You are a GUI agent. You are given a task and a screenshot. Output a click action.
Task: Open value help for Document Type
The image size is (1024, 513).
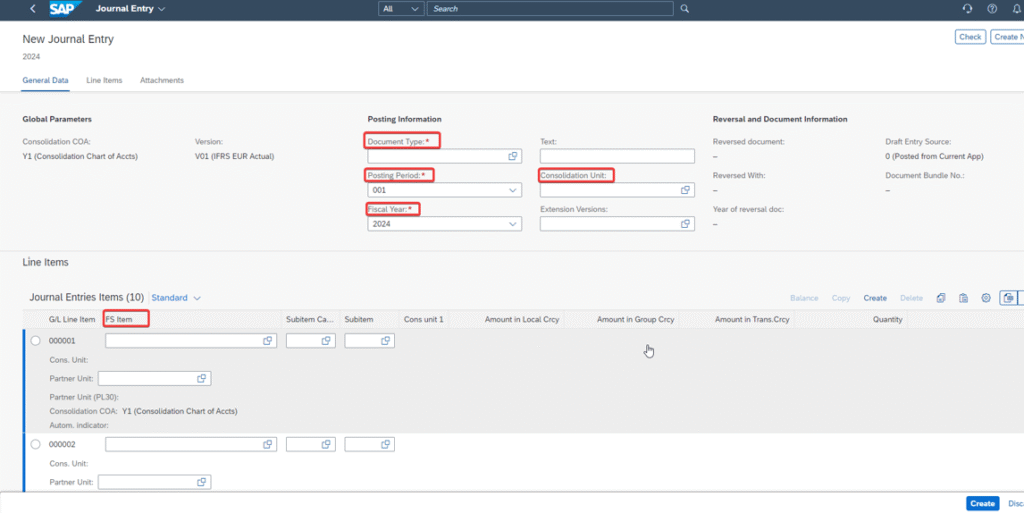pos(513,157)
